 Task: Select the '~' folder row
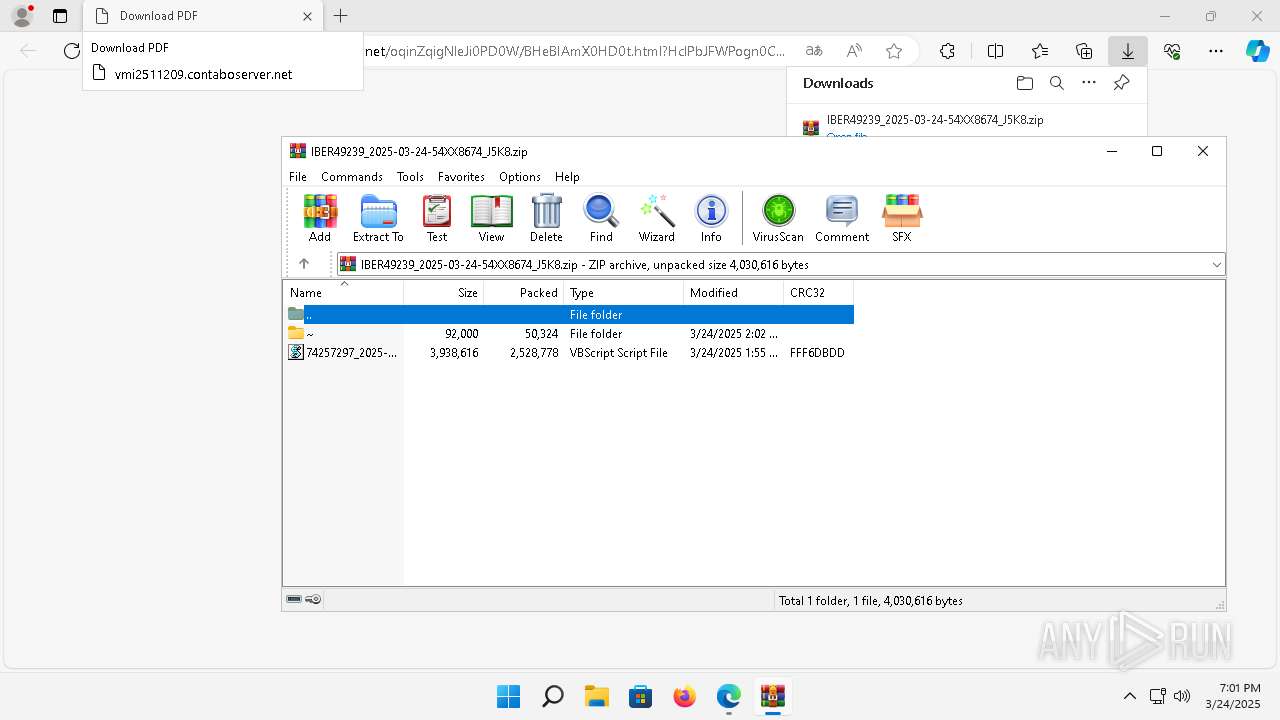pyautogui.click(x=569, y=333)
